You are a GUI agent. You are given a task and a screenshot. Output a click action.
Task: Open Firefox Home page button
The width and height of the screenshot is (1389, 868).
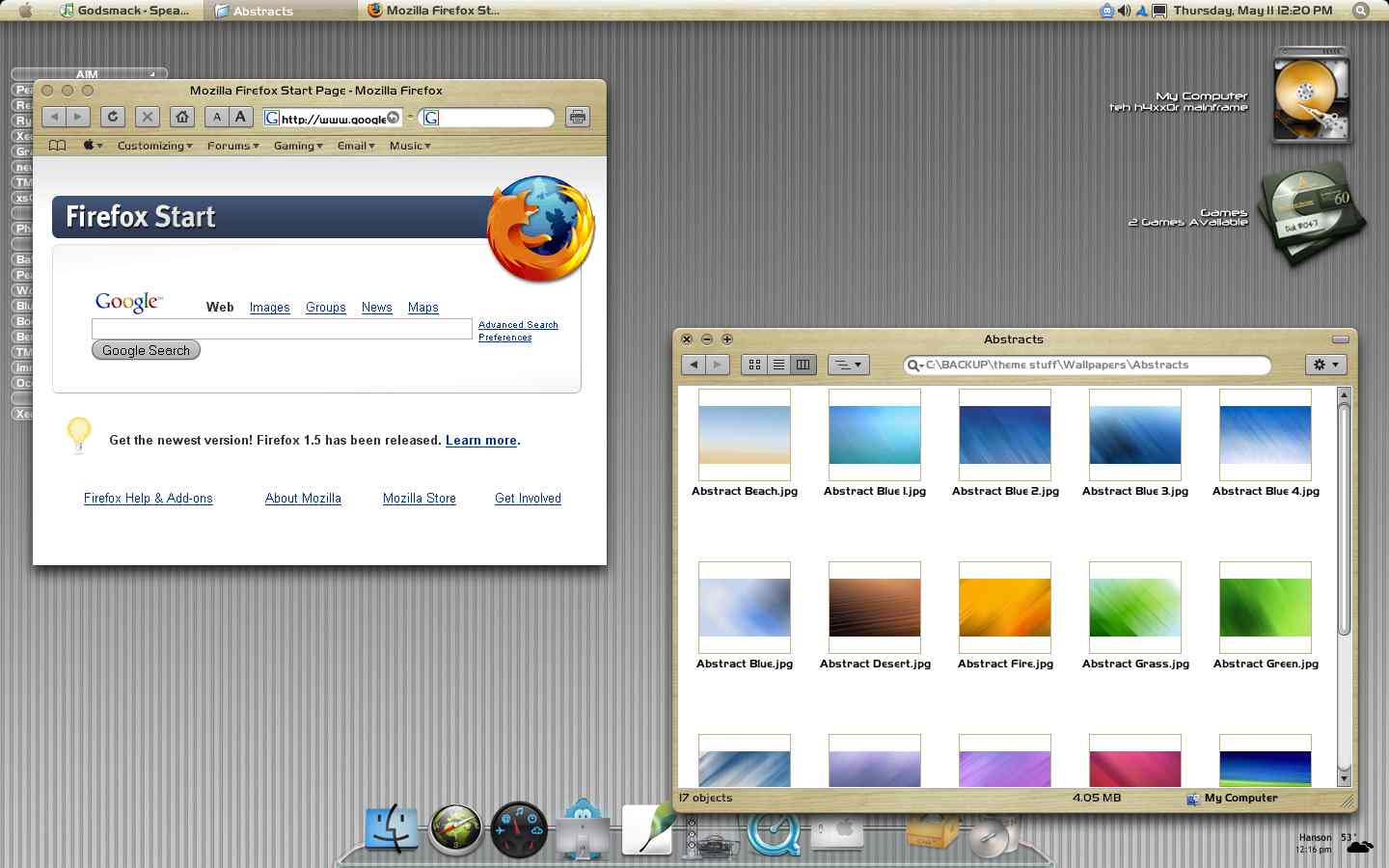[182, 117]
